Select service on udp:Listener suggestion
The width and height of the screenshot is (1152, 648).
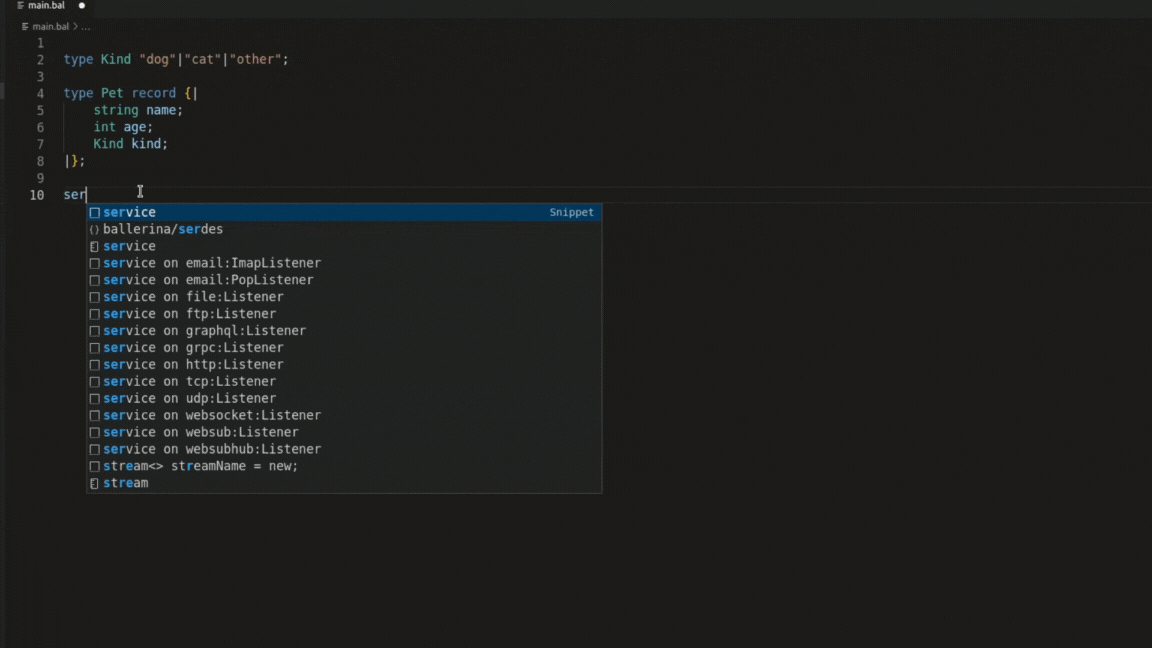[x=344, y=398]
